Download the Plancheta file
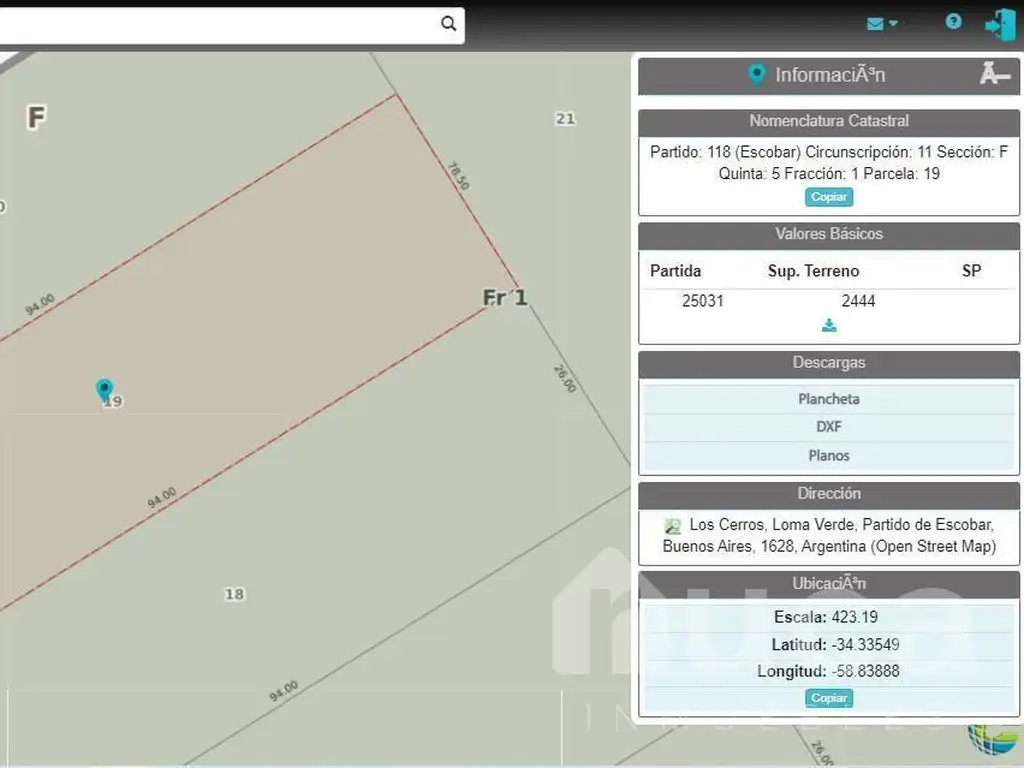The height and width of the screenshot is (768, 1024). point(829,399)
